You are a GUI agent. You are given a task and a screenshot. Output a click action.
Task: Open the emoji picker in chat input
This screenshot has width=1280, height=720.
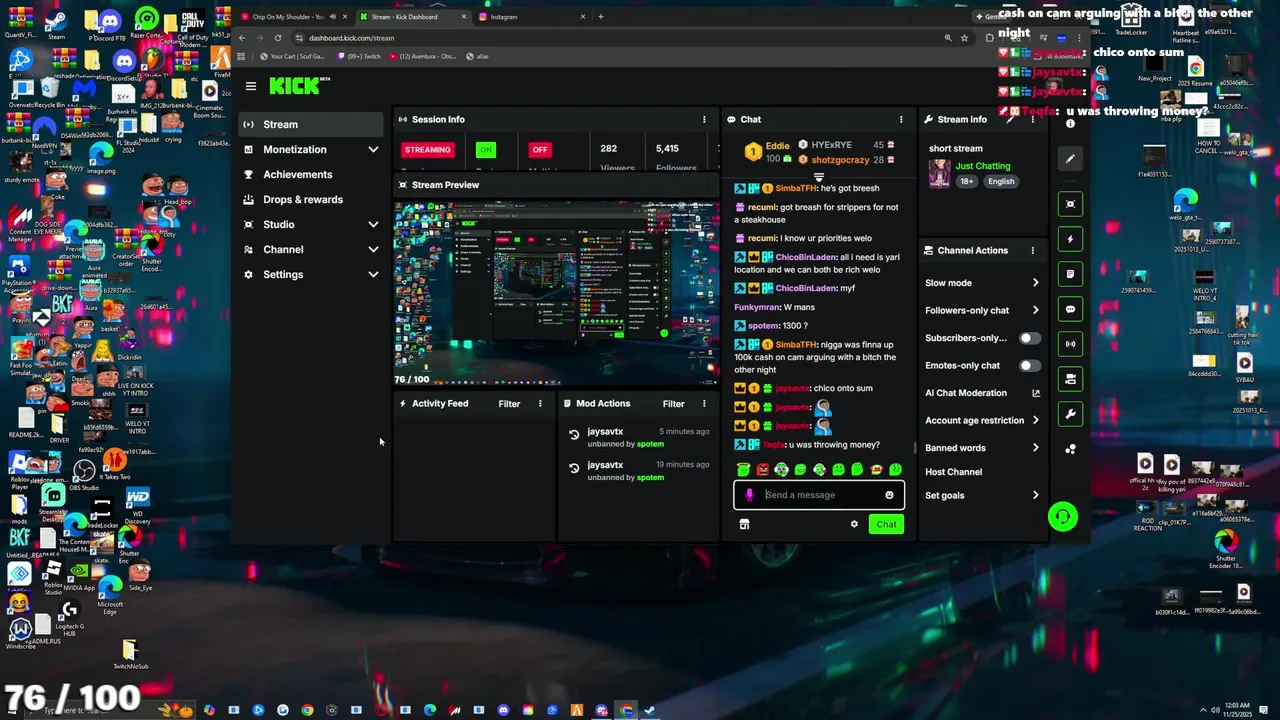point(889,495)
